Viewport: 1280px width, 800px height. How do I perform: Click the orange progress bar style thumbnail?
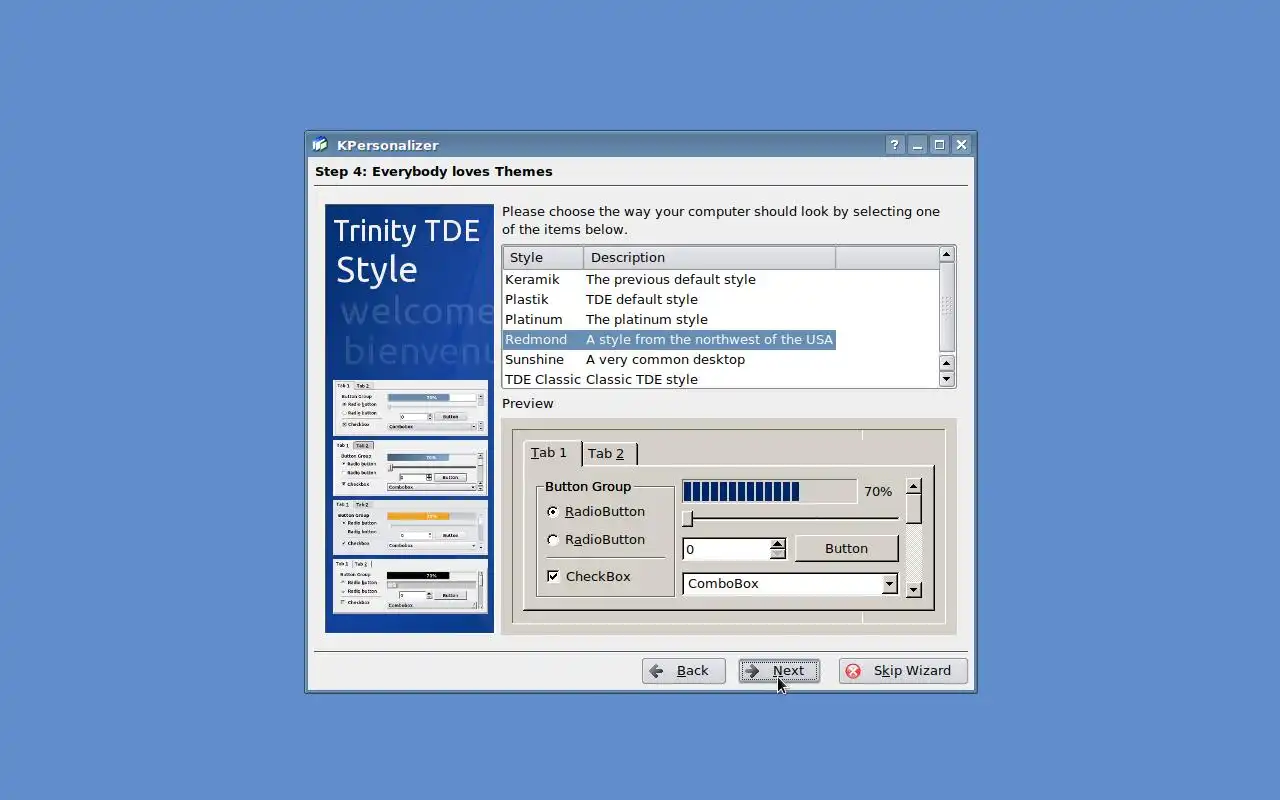pyautogui.click(x=410, y=527)
